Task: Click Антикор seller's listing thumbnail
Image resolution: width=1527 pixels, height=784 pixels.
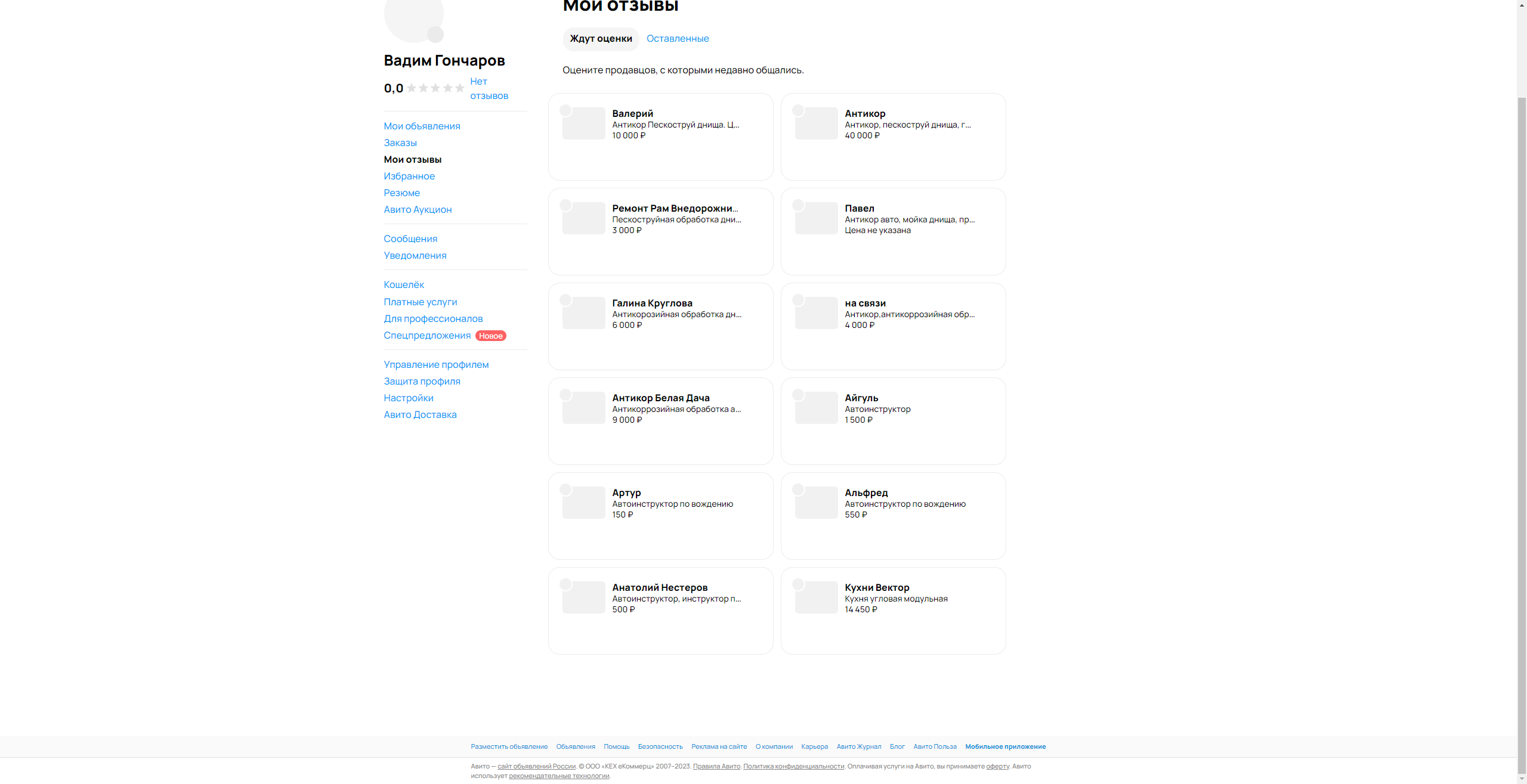Action: (817, 125)
